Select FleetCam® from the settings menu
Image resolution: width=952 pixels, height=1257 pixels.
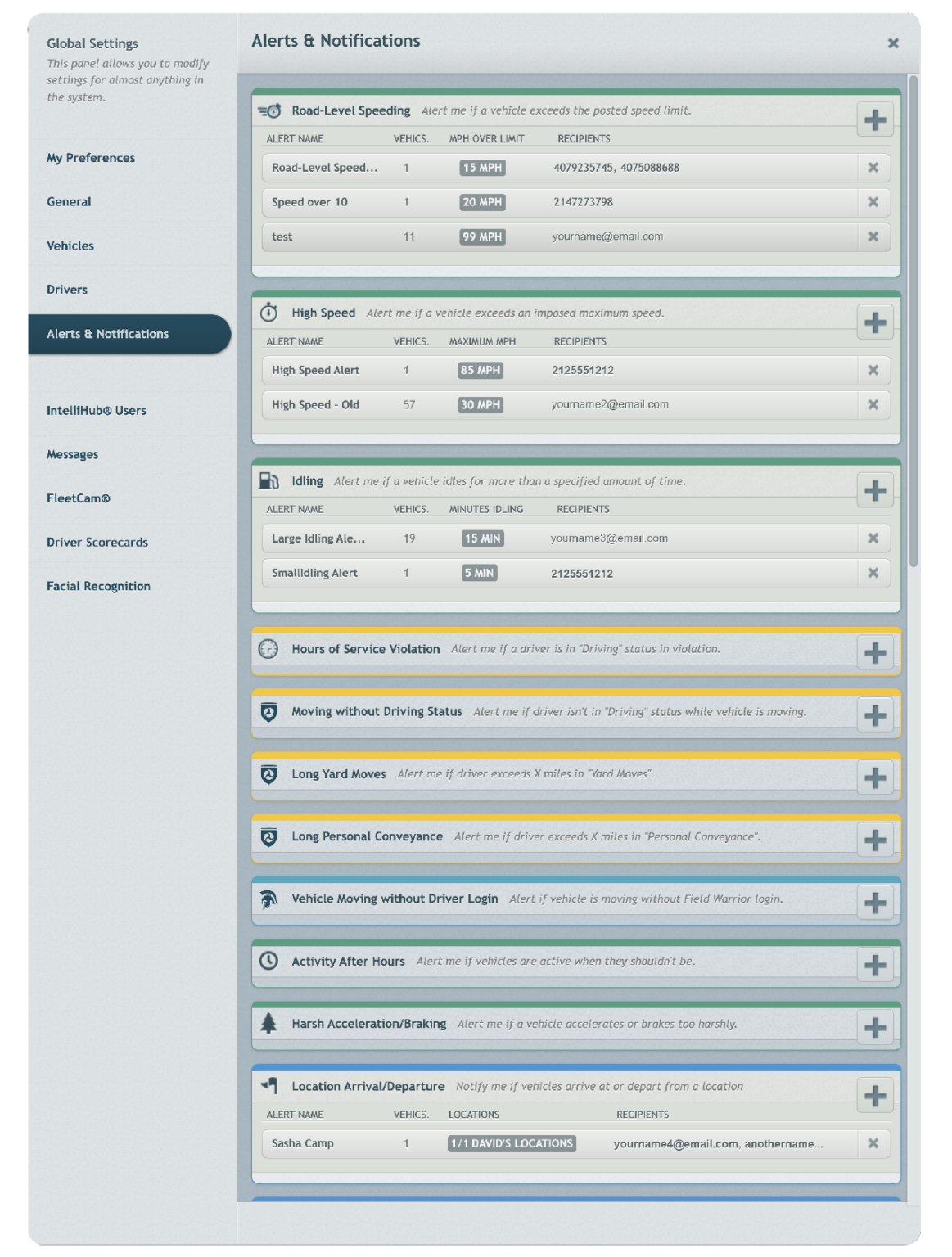coord(79,498)
